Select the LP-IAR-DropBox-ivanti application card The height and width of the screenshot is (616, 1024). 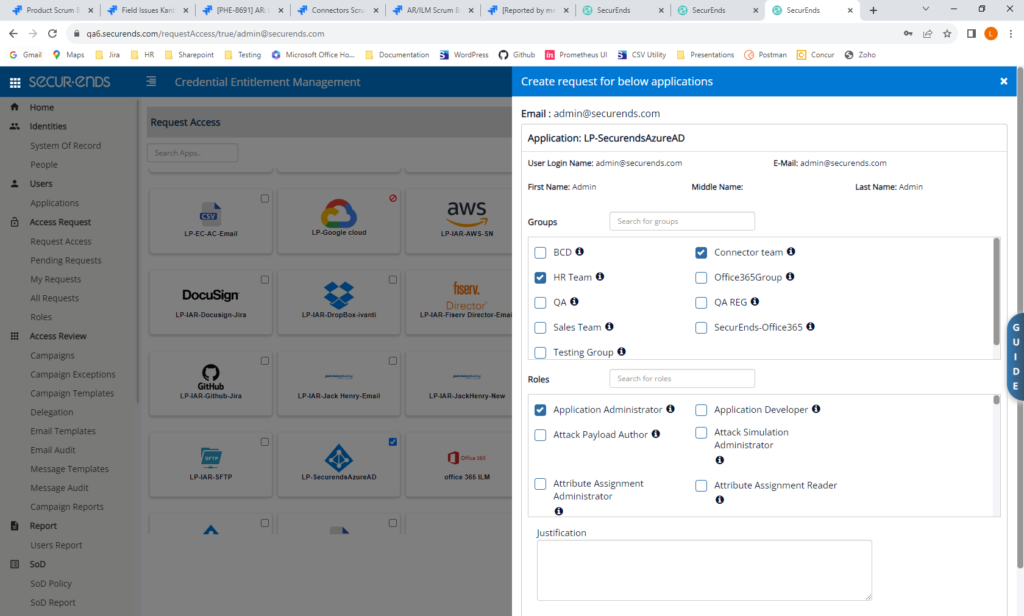click(339, 303)
